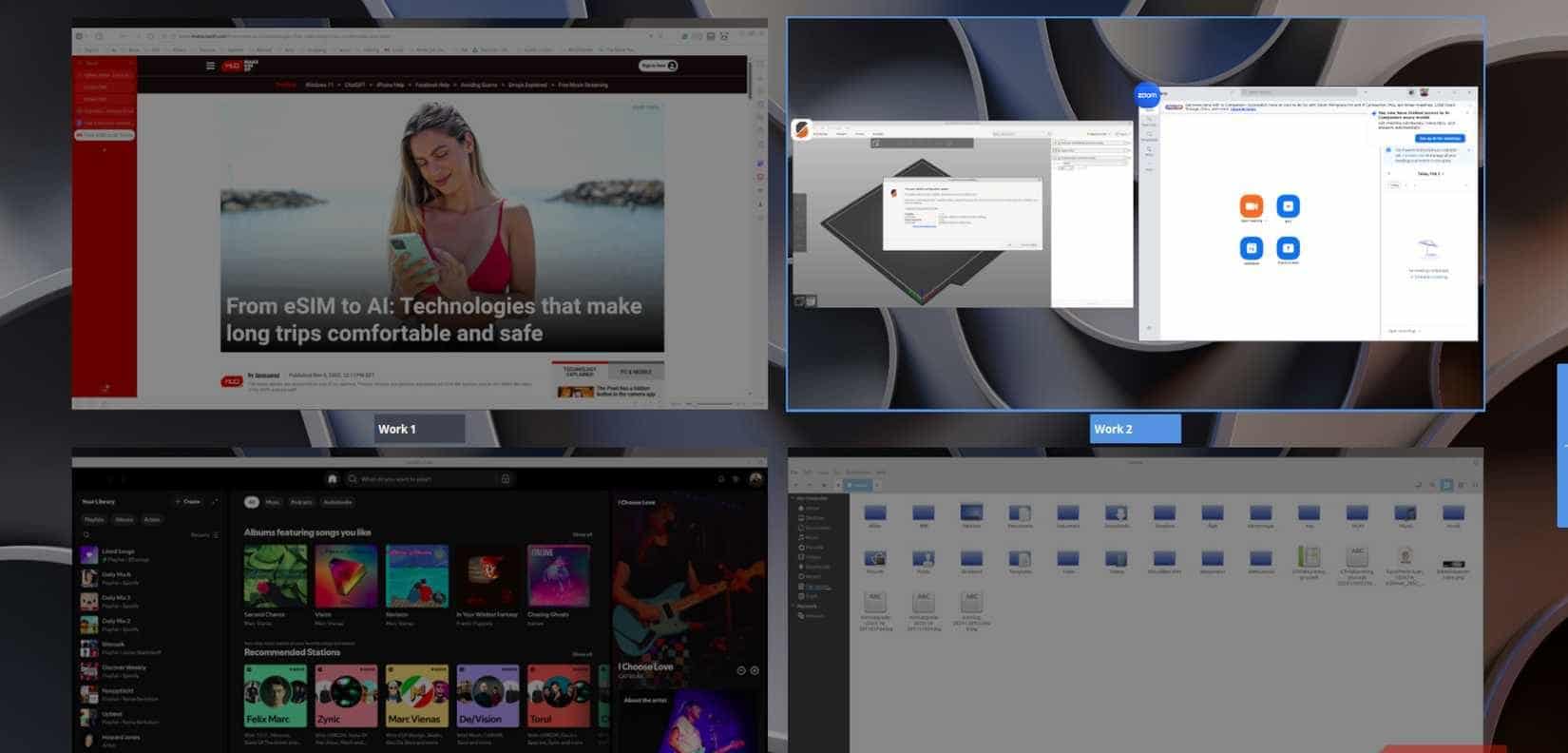Click the Work 2 workspace name label
The image size is (1568, 753).
(1135, 429)
